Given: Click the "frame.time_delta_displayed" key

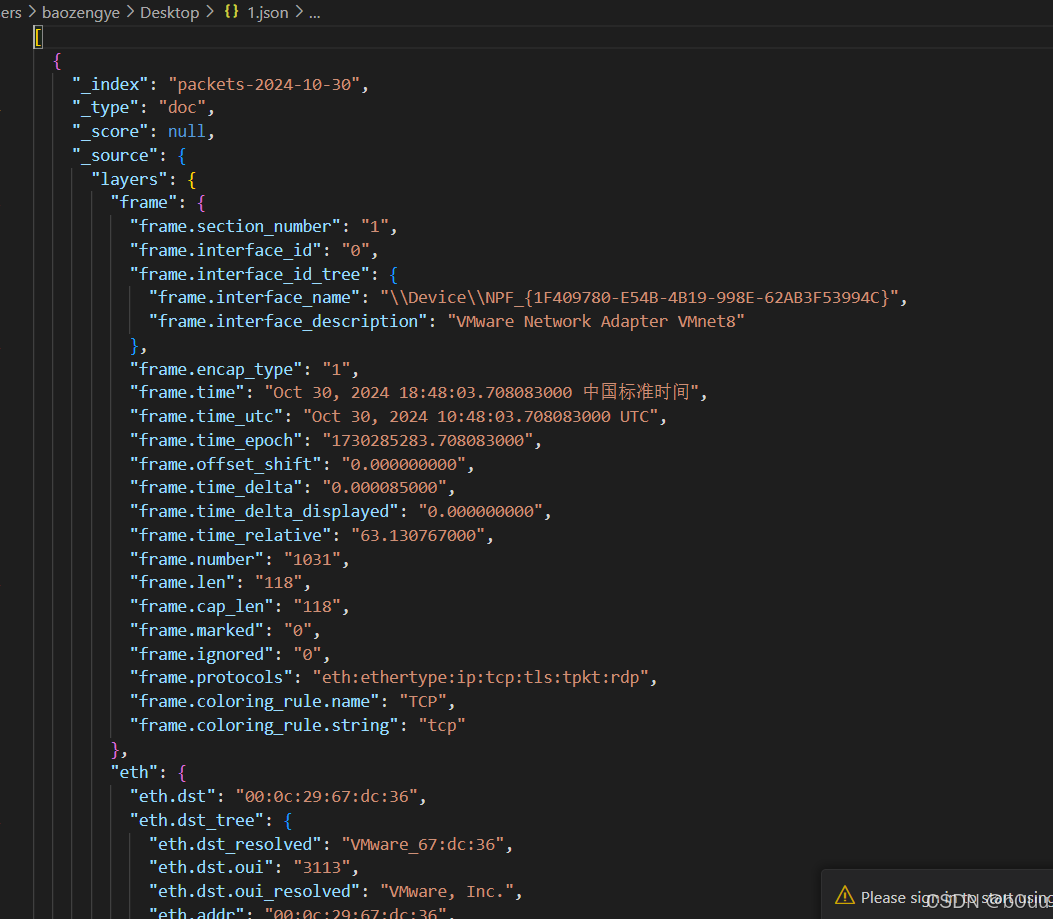Looking at the screenshot, I should click(264, 511).
